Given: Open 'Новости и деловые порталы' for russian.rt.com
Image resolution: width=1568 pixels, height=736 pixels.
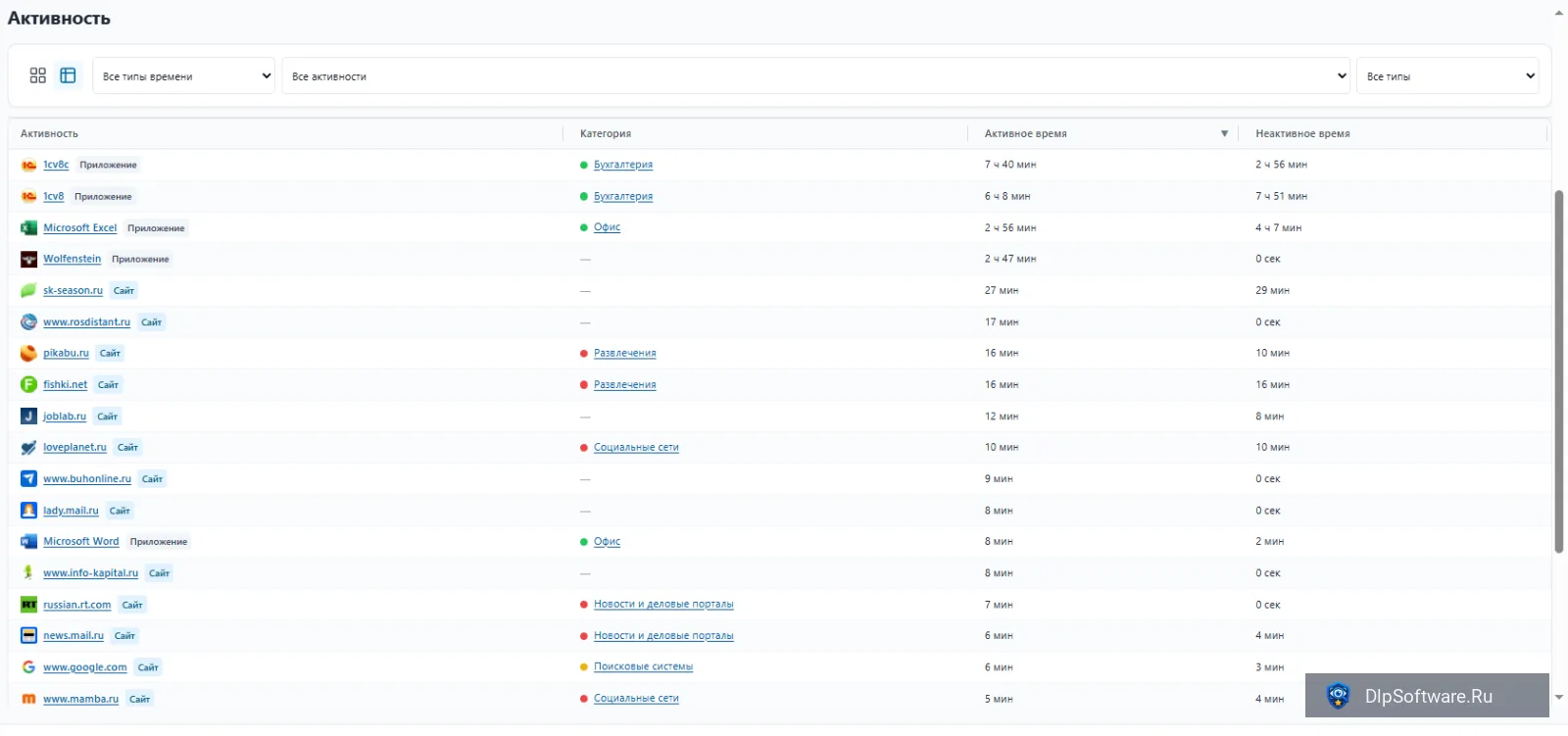Looking at the screenshot, I should pyautogui.click(x=663, y=605).
